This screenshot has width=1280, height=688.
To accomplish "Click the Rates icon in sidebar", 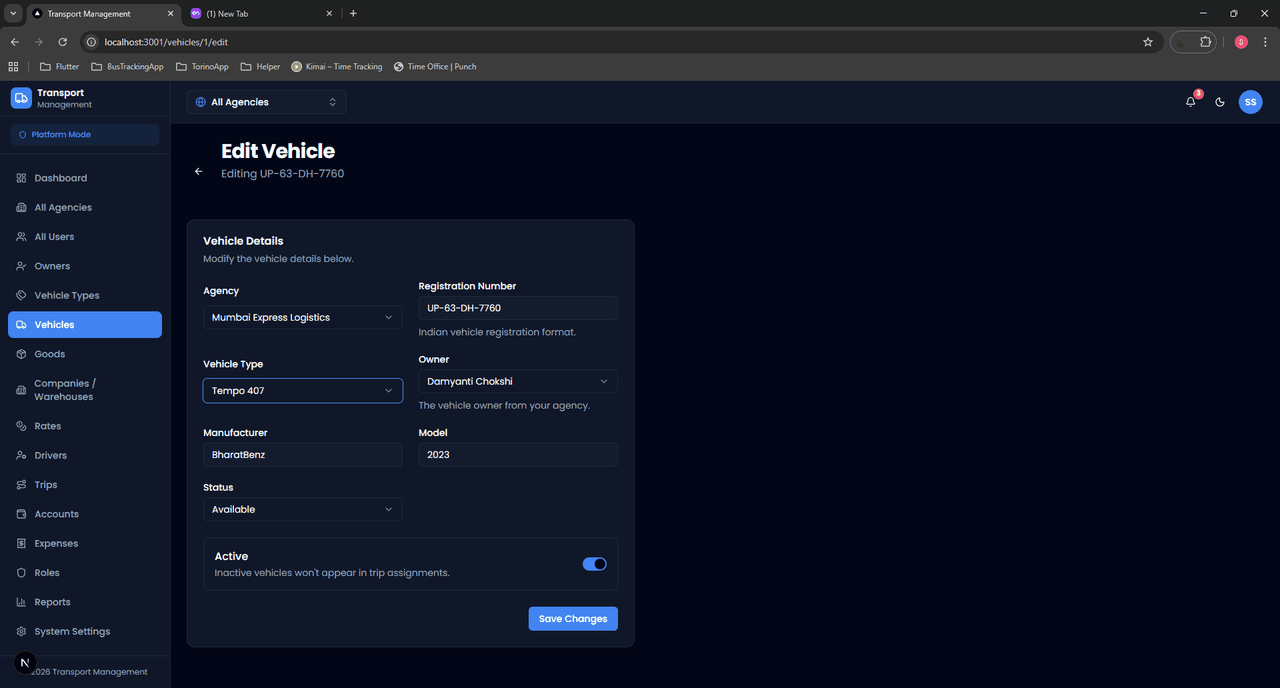I will [x=21, y=426].
